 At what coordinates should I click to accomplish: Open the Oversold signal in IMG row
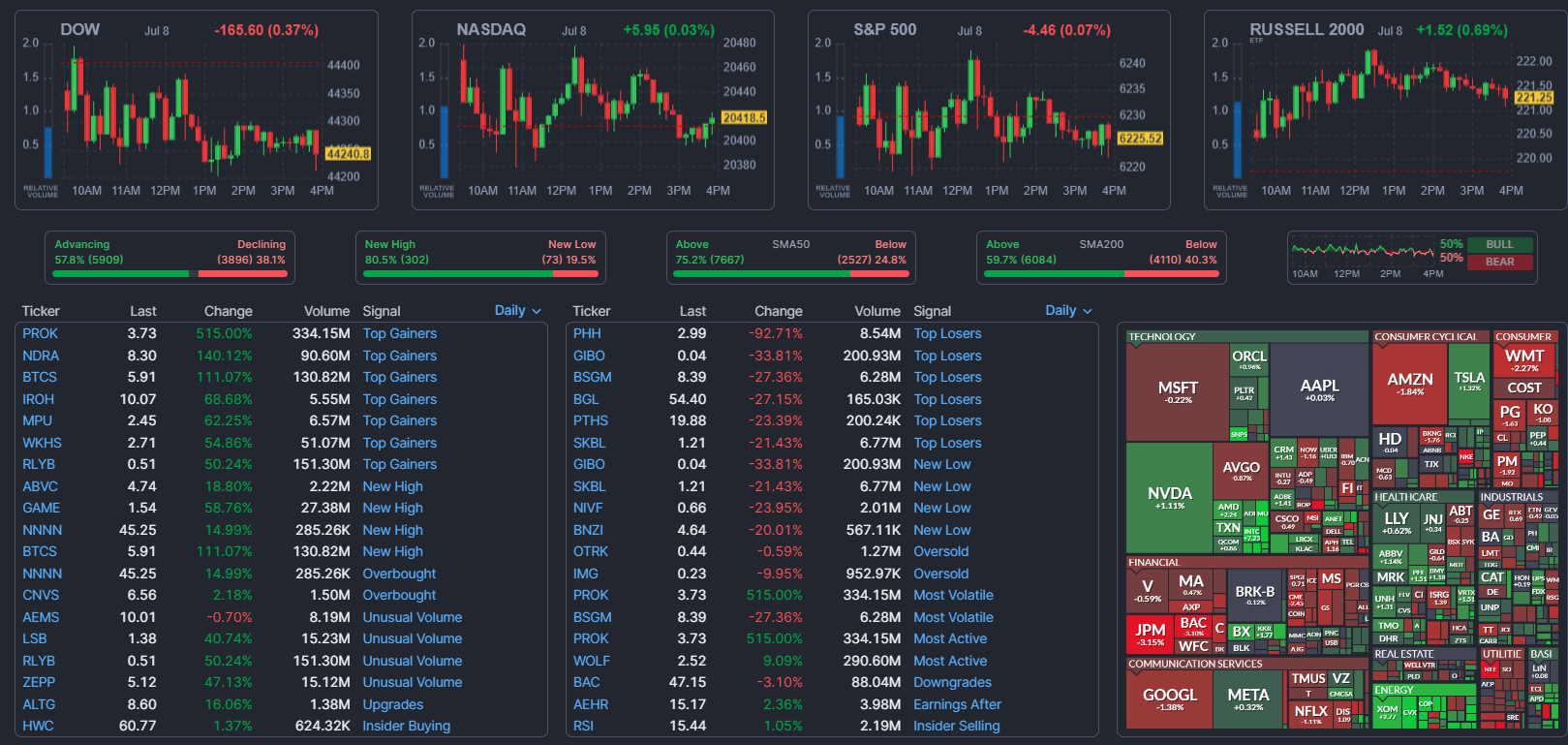tap(941, 574)
